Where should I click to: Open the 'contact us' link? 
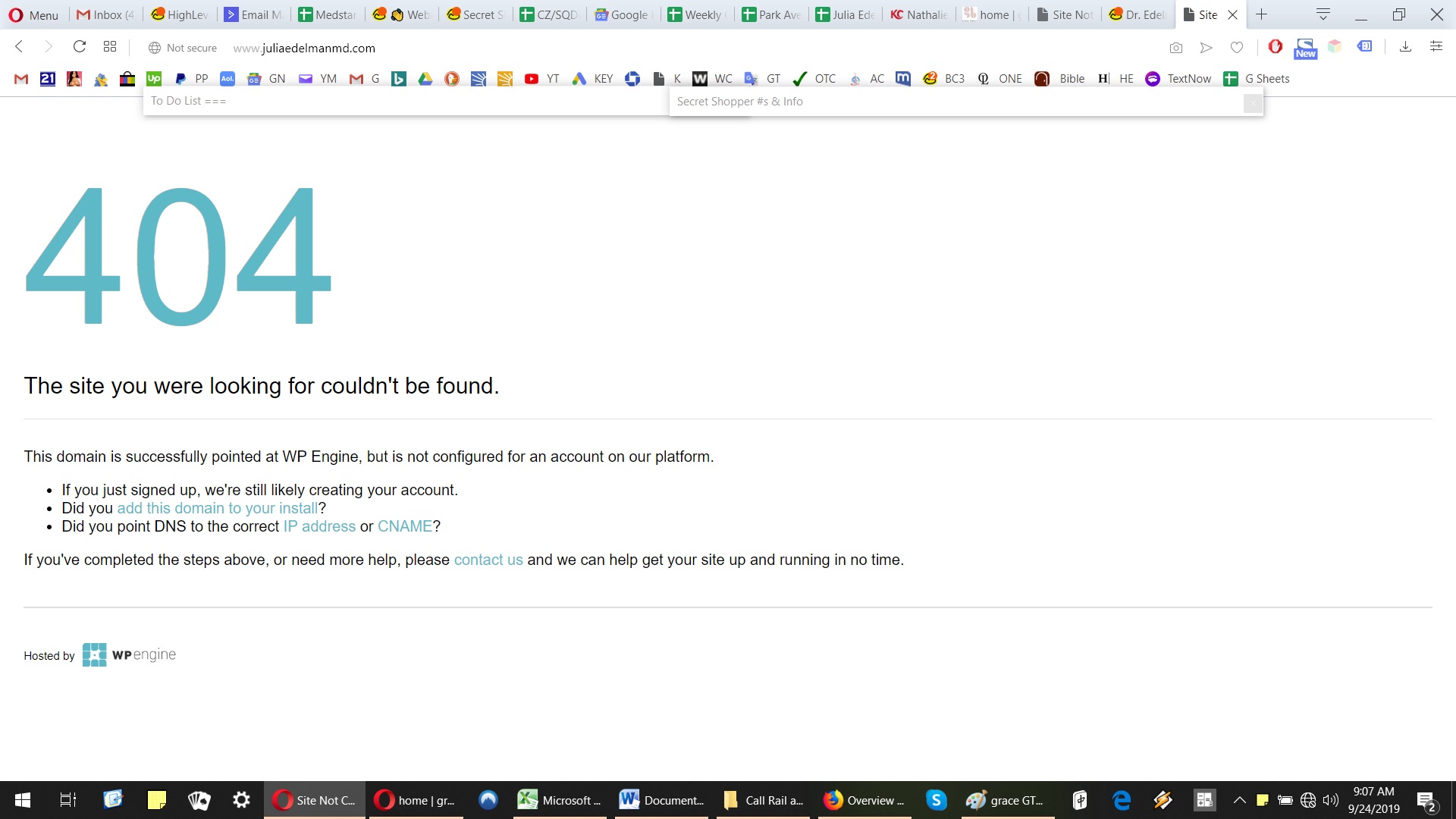(x=488, y=560)
